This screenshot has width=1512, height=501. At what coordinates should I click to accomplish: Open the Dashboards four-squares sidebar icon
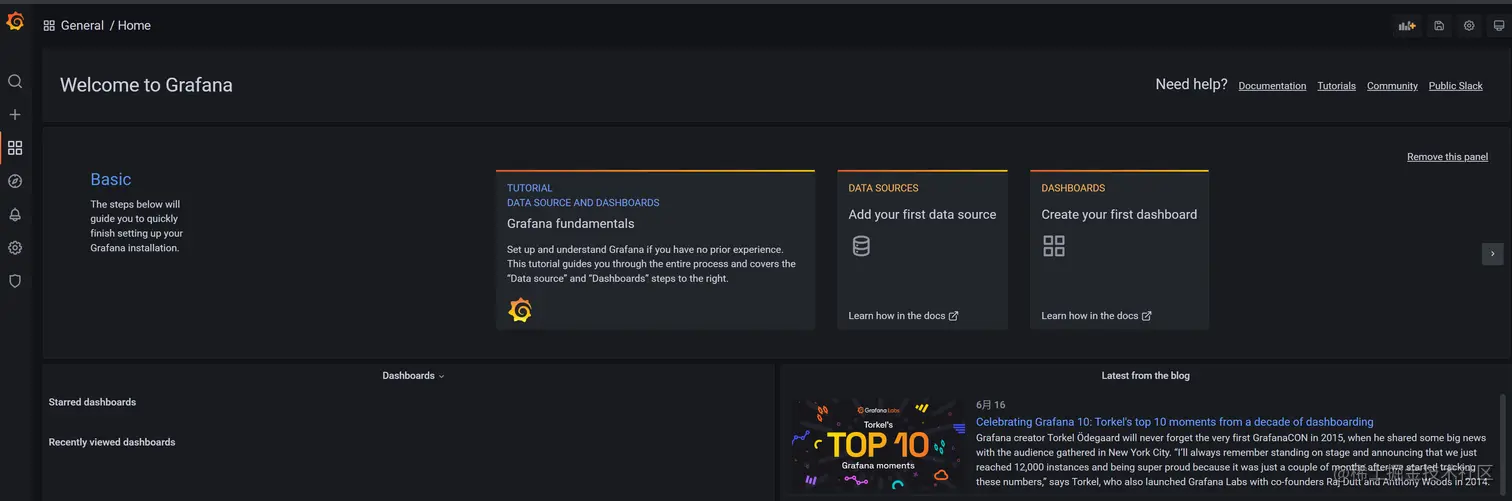(x=15, y=148)
